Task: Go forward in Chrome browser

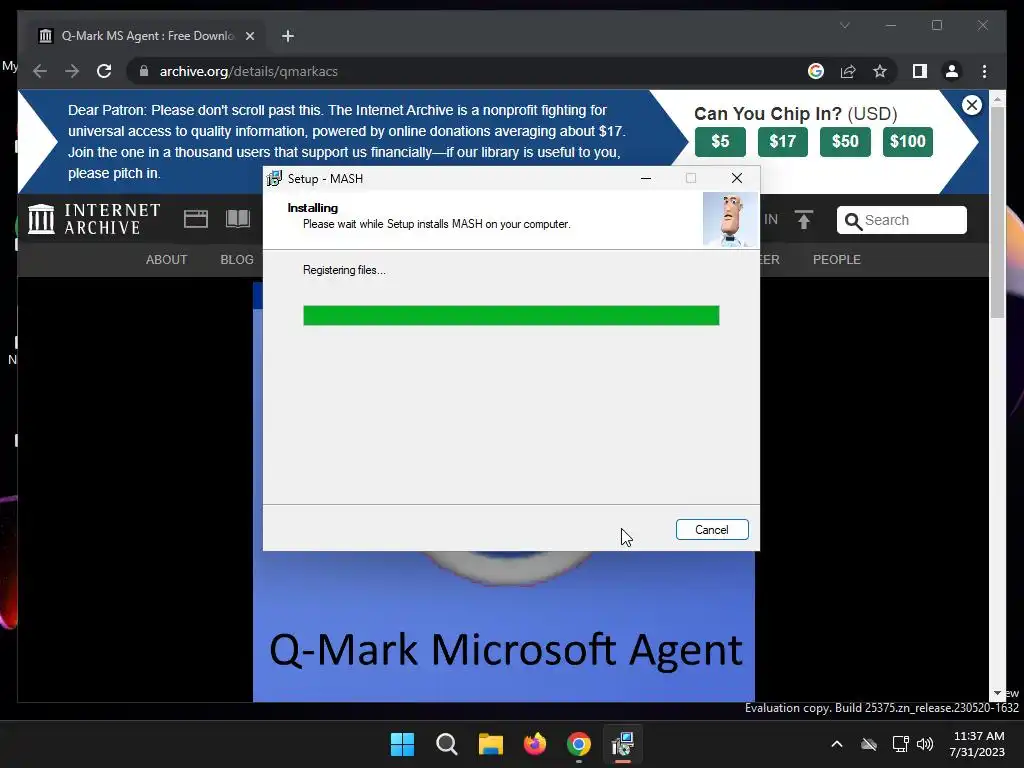Action: click(x=72, y=71)
